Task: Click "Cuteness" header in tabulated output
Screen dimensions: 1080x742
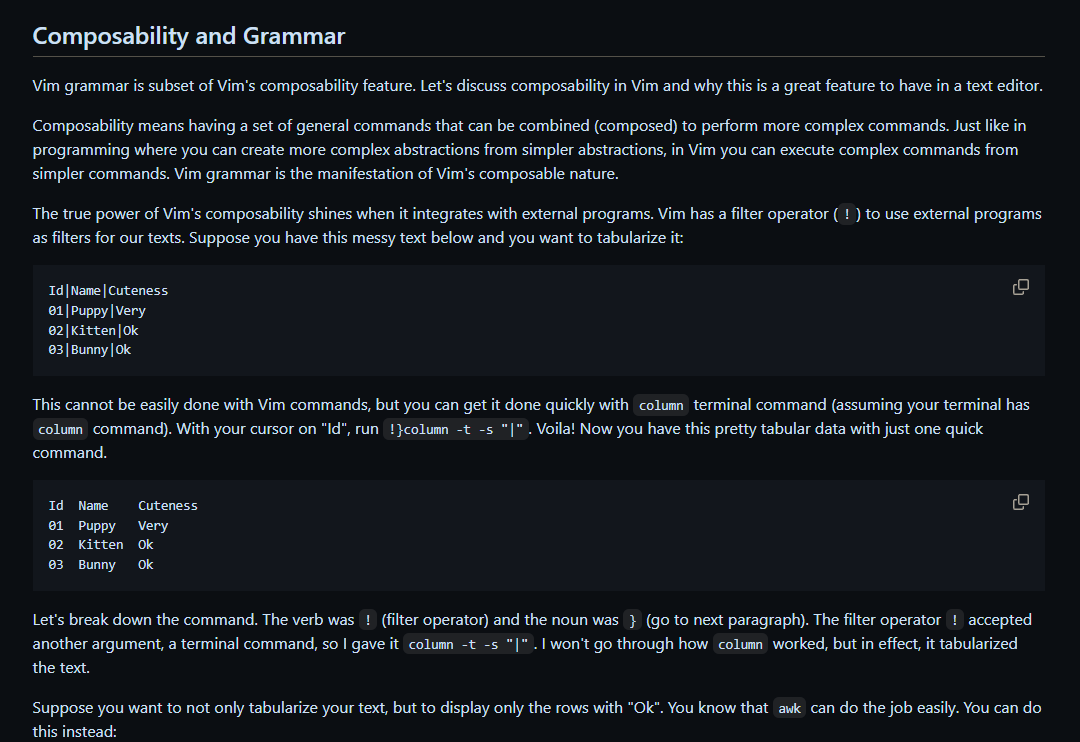Action: 168,506
